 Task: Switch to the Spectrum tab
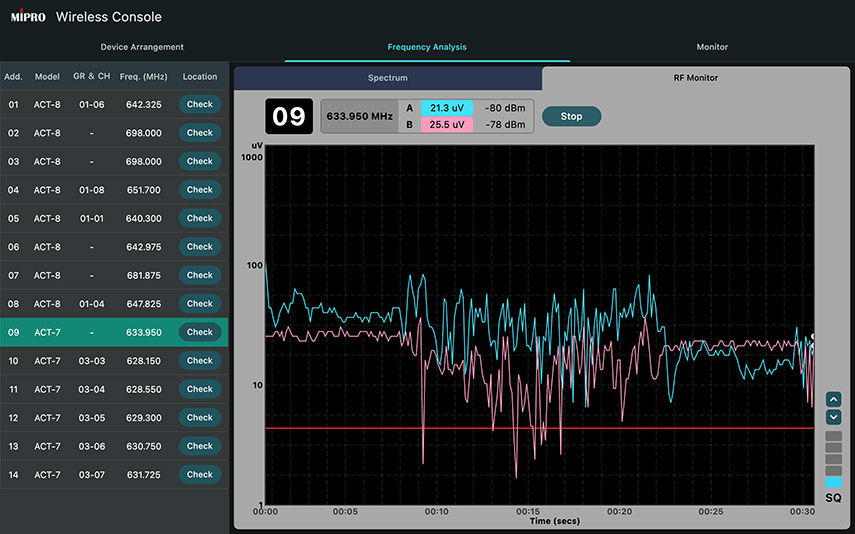point(387,78)
